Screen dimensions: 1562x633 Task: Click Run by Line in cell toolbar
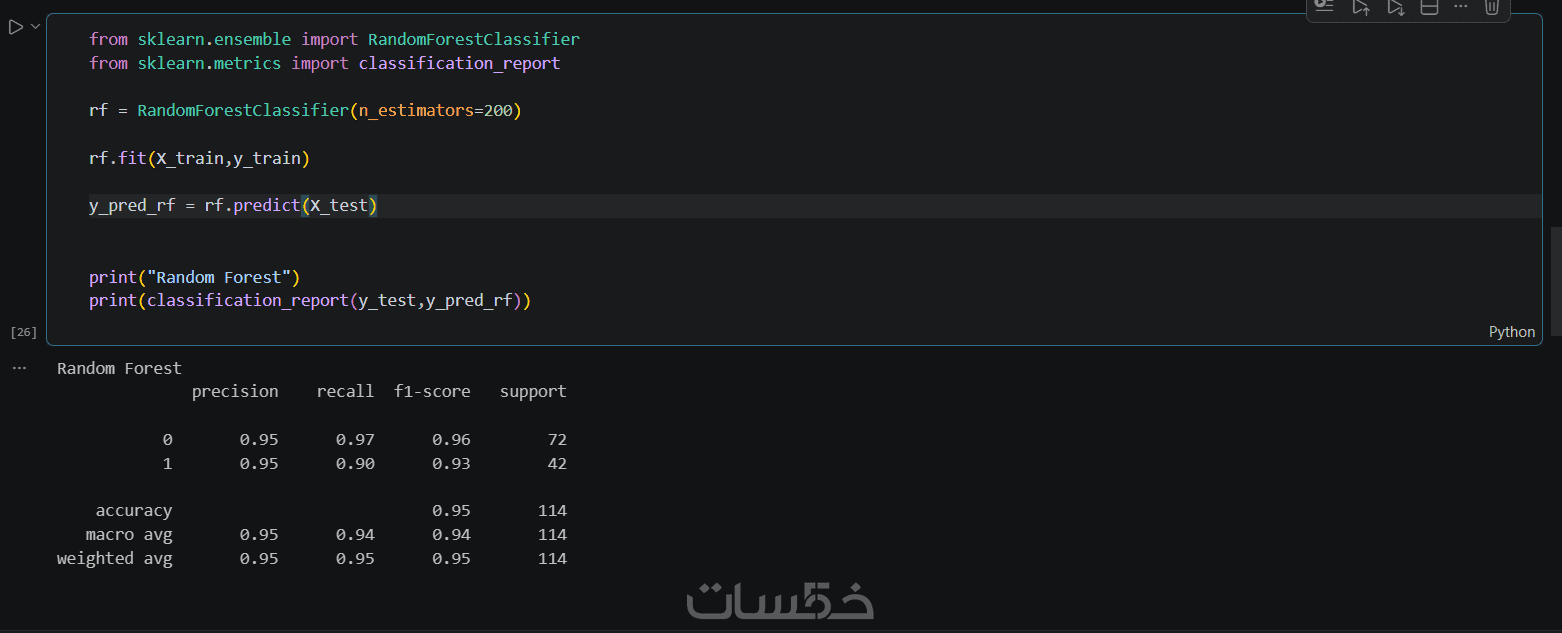coord(1325,6)
